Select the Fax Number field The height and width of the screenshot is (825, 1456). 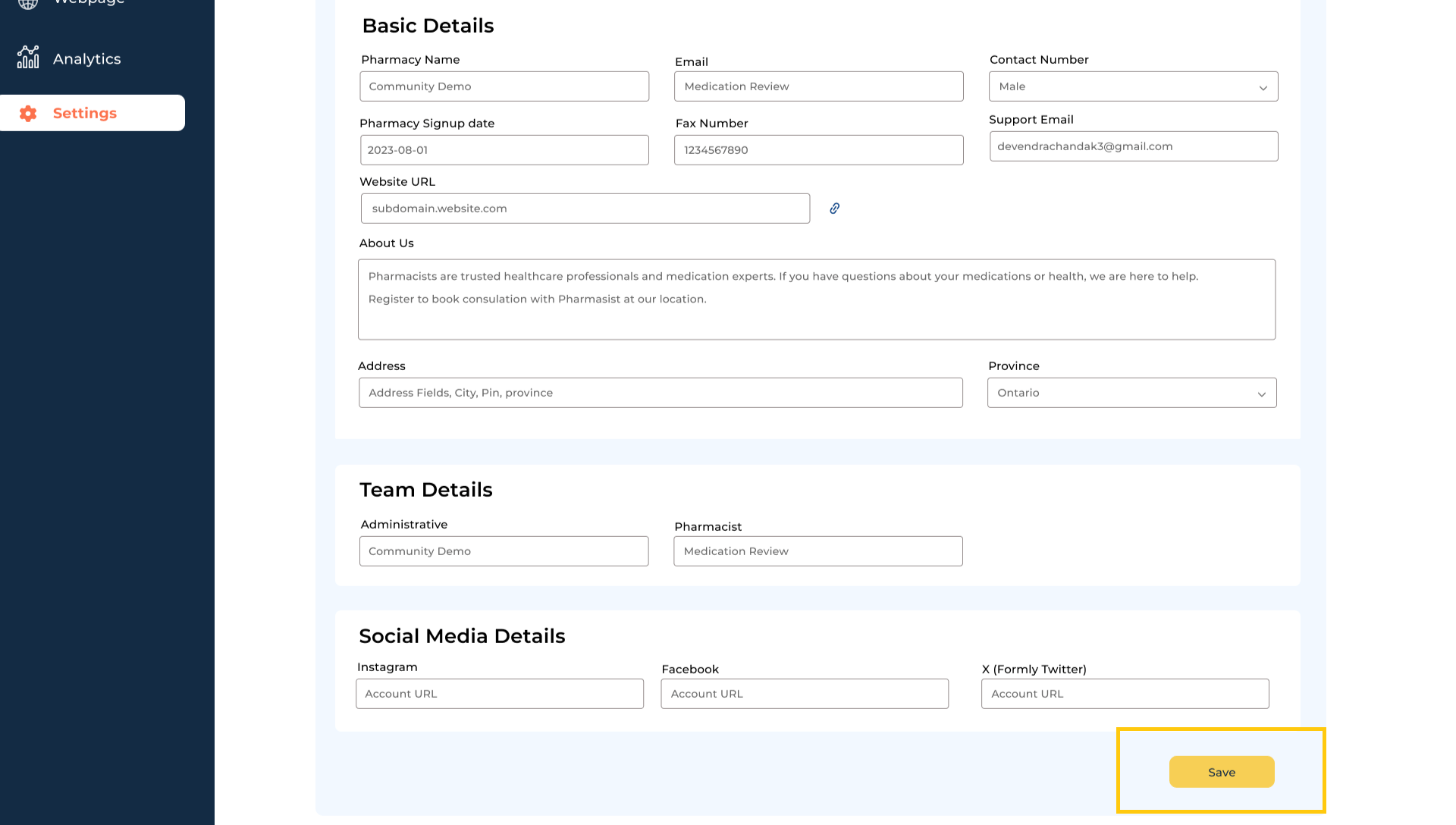[818, 150]
